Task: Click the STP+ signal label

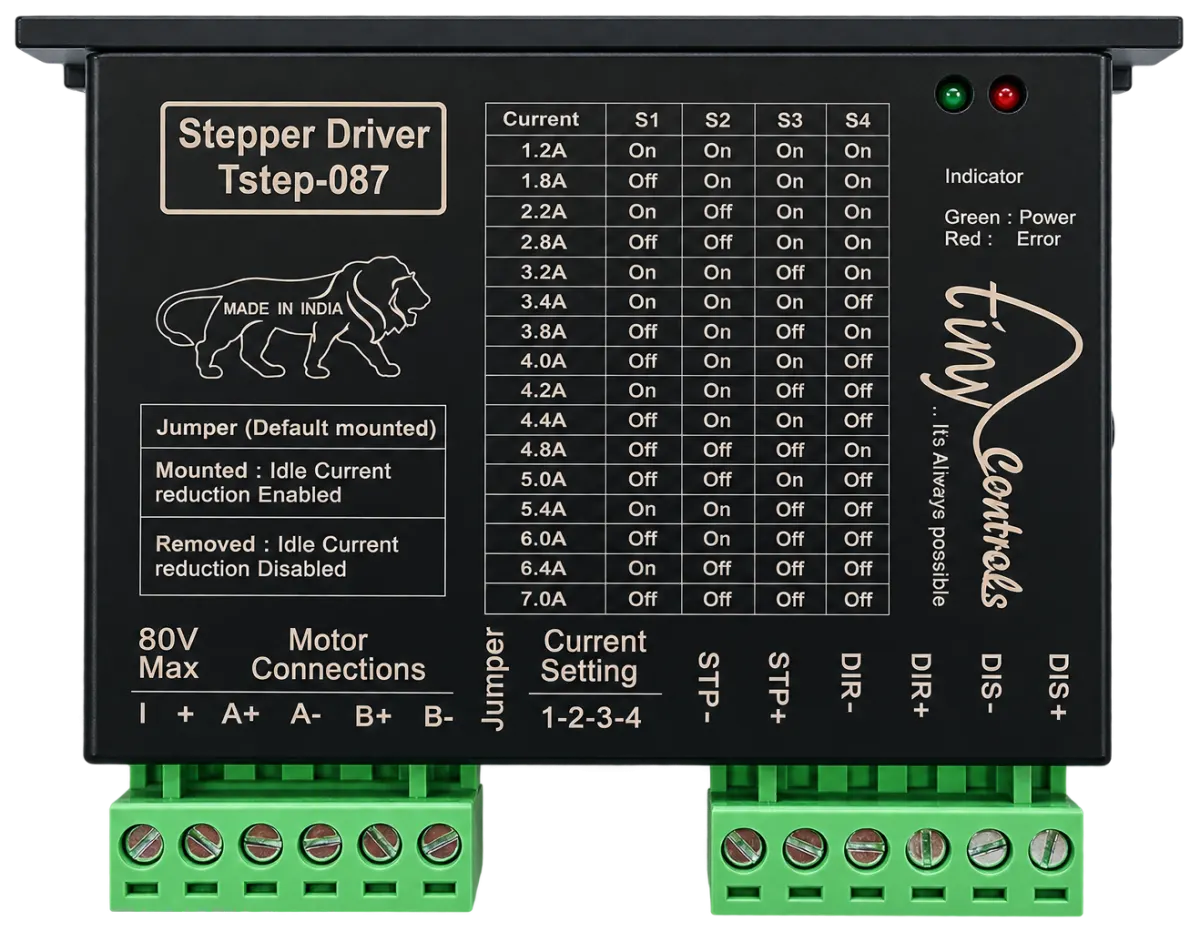Action: [779, 686]
